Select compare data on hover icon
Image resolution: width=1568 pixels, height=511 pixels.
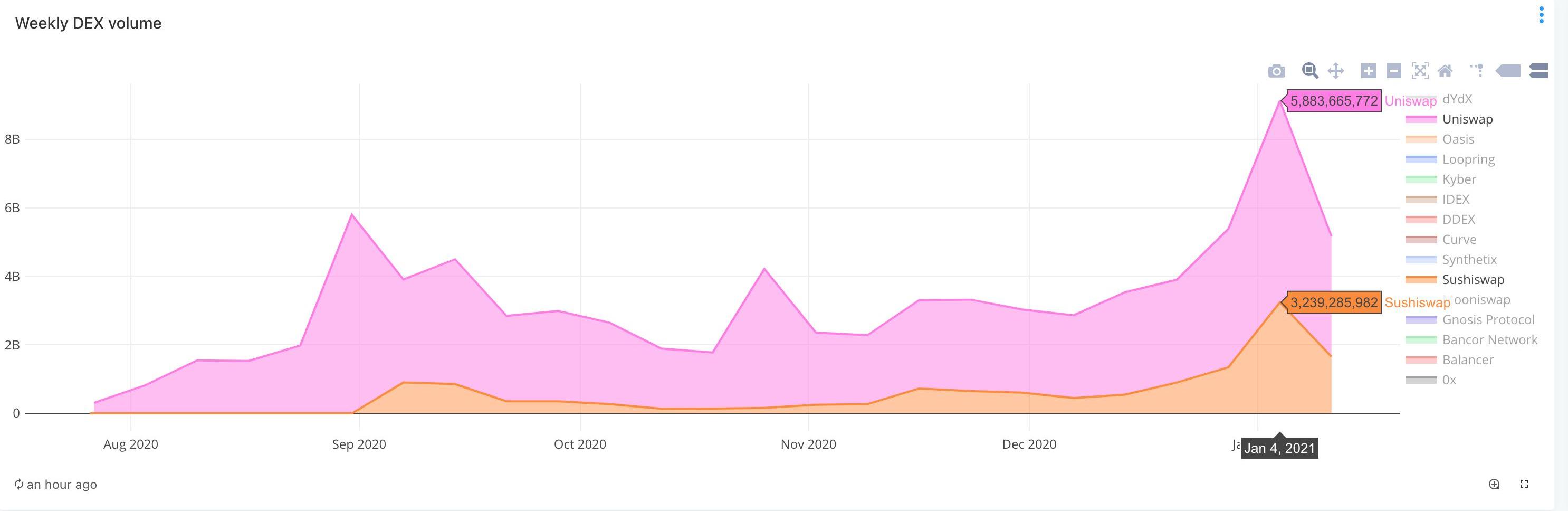pos(1538,71)
